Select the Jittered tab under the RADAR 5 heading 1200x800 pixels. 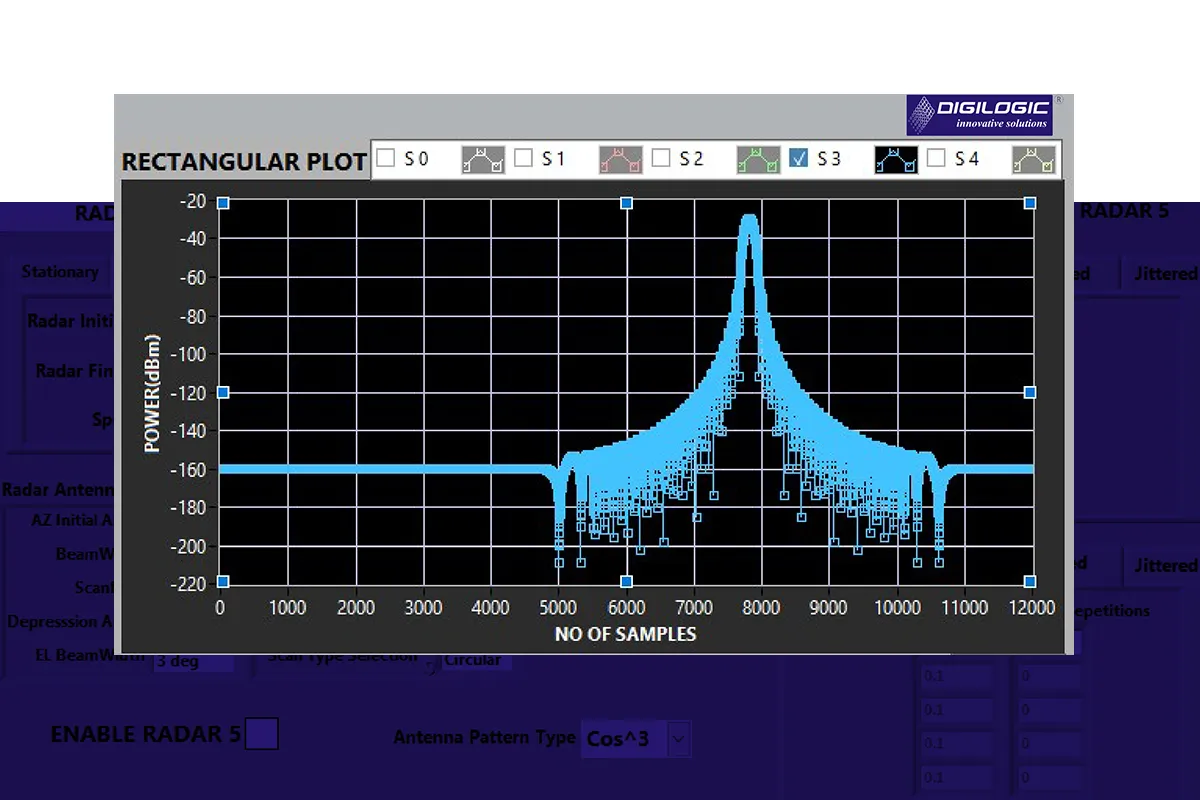pyautogui.click(x=1164, y=273)
